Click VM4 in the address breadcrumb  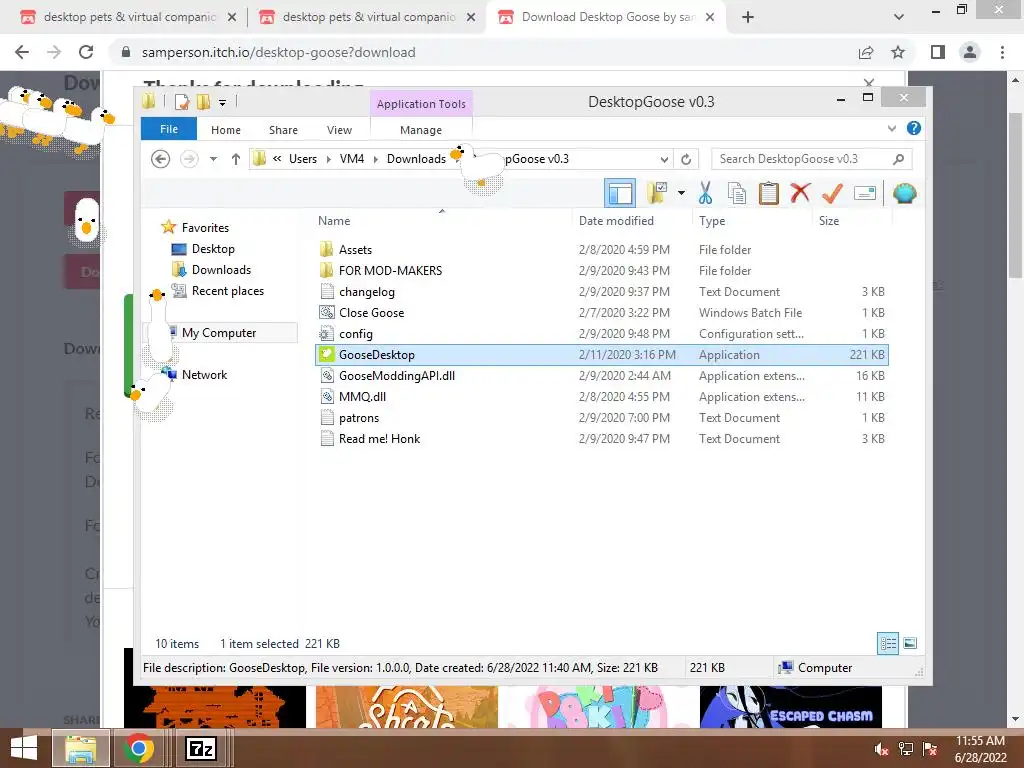[351, 159]
